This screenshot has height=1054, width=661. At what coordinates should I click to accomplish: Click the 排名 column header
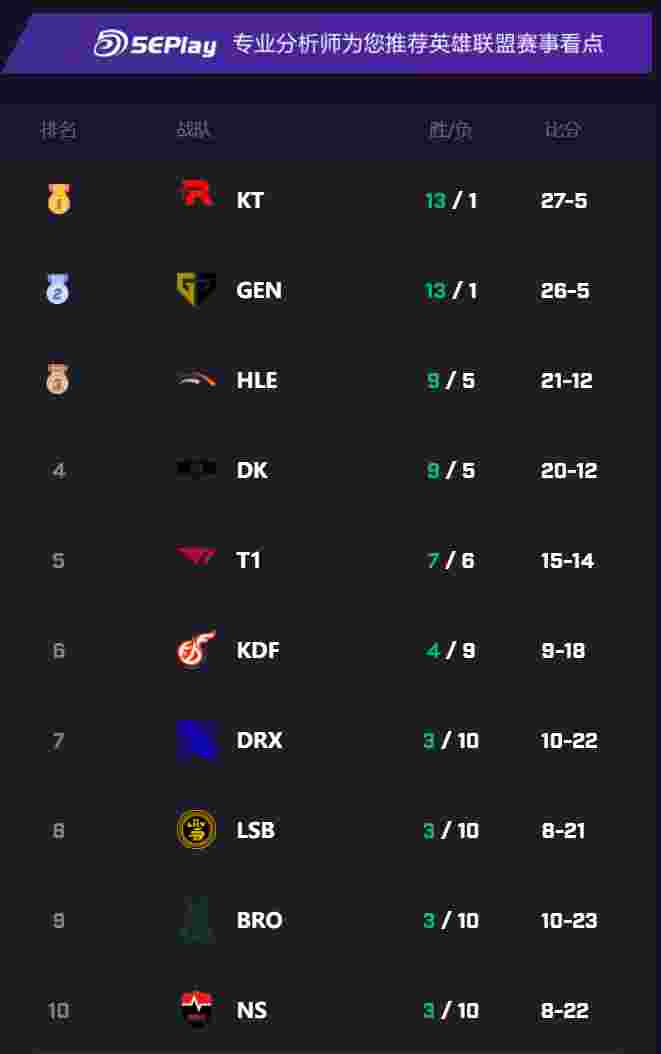click(x=58, y=130)
